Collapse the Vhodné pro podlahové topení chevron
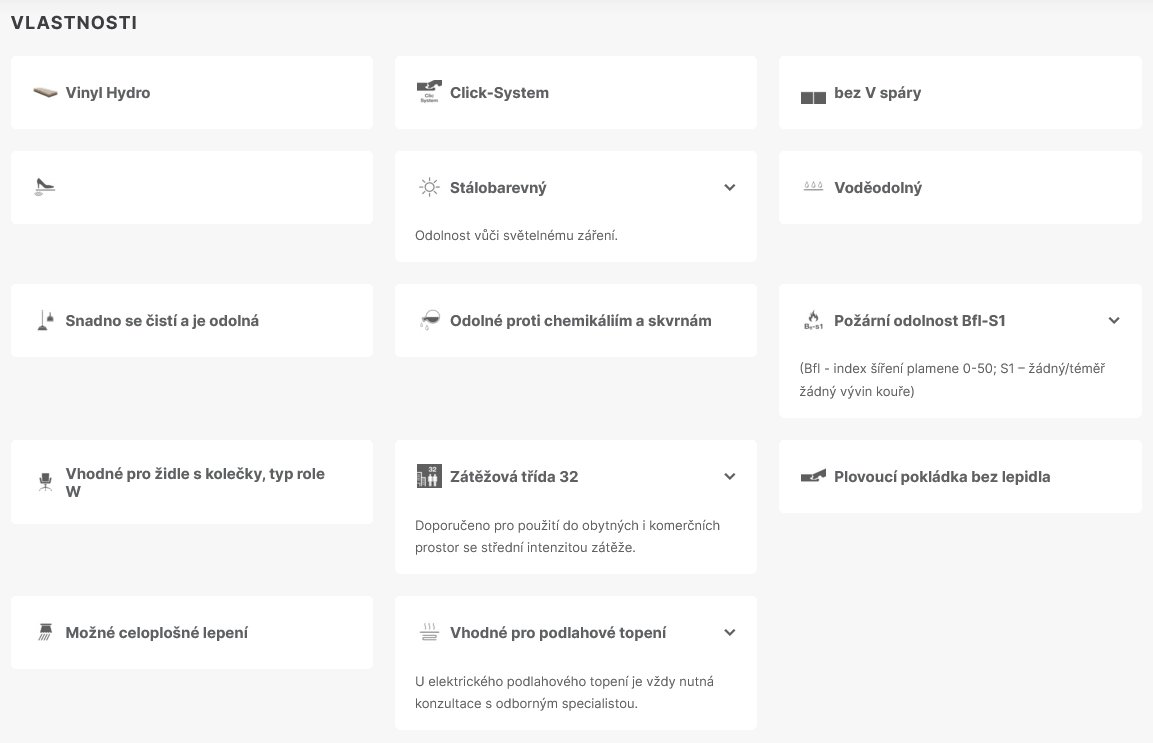The width and height of the screenshot is (1153, 743). (x=730, y=633)
